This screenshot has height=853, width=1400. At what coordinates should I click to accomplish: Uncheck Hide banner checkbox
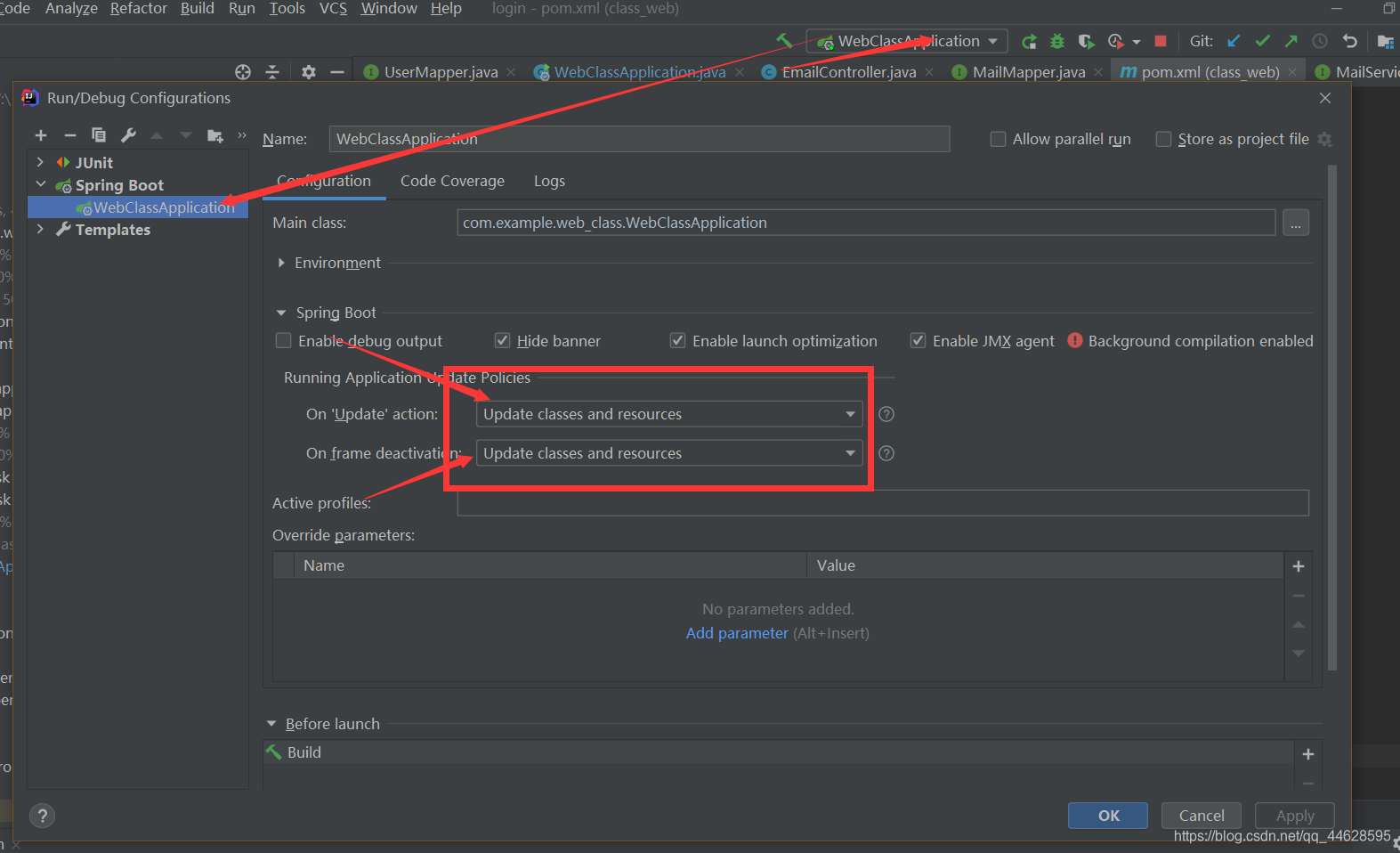[502, 340]
